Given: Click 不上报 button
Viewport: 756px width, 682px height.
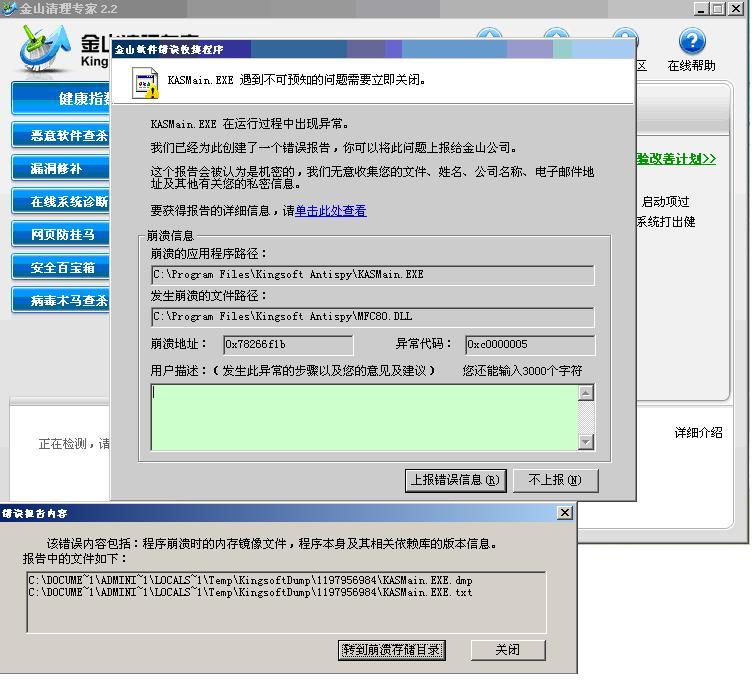Looking at the screenshot, I should click(555, 480).
